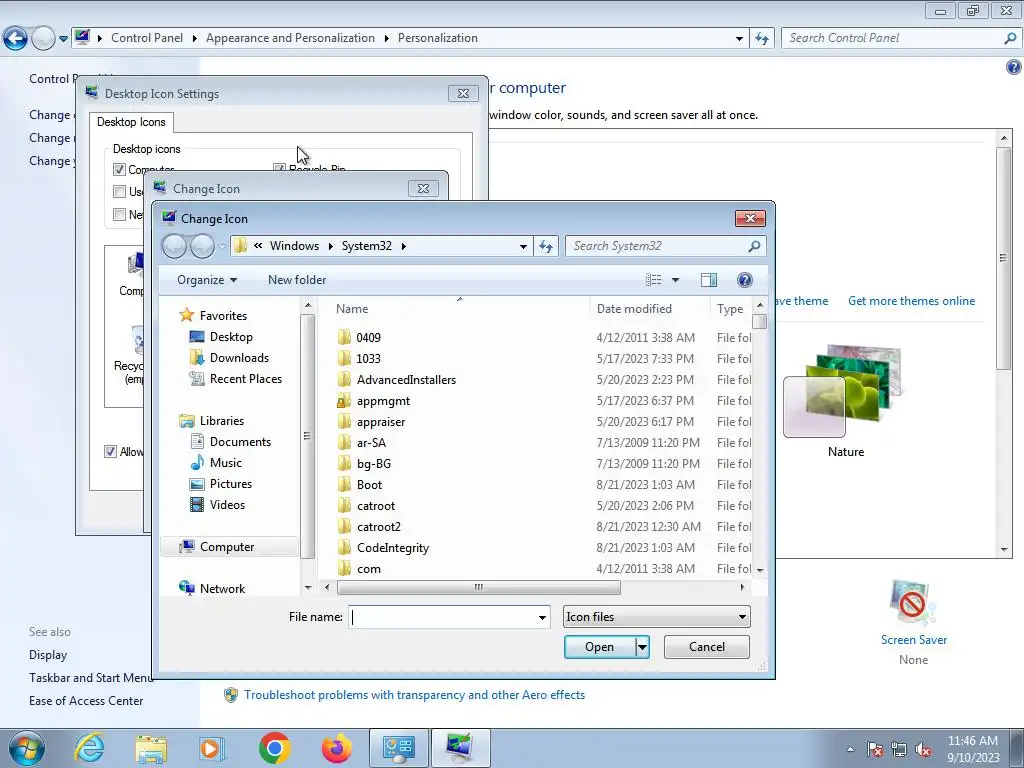1024x768 pixels.
Task: Select the catroot2 folder
Action: coord(379,526)
